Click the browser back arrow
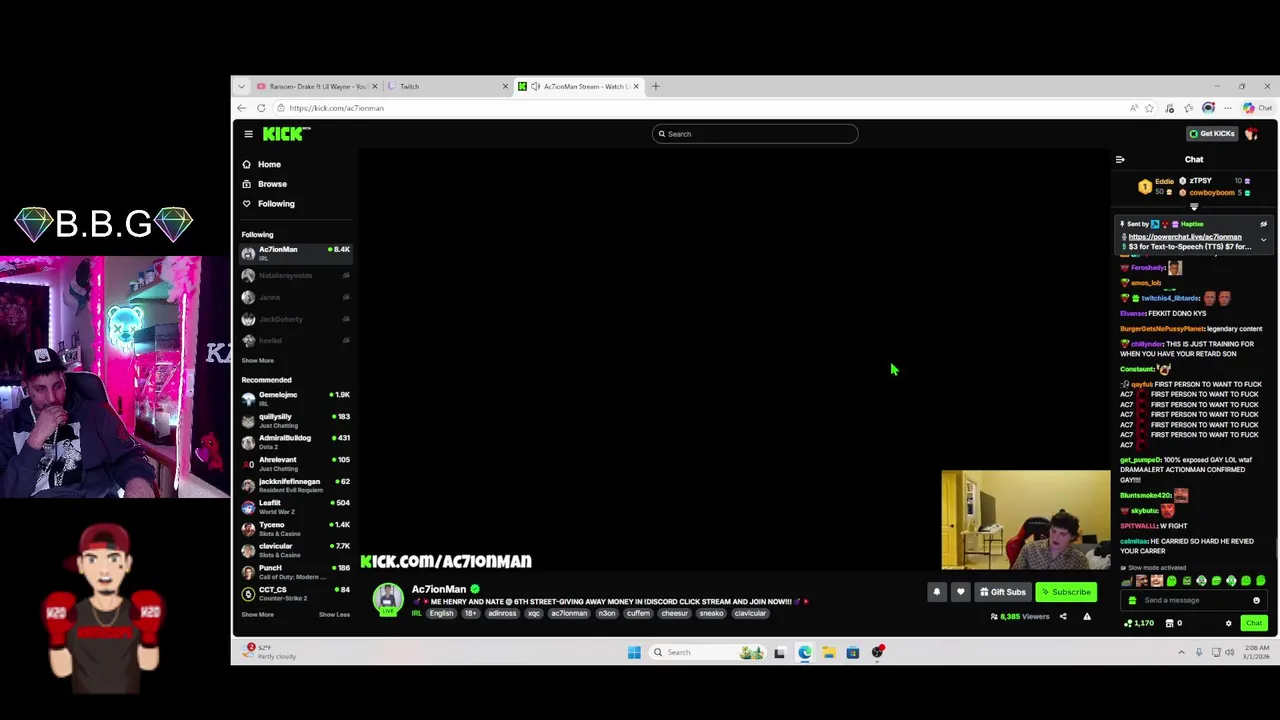Viewport: 1280px width, 720px height. pyautogui.click(x=241, y=108)
